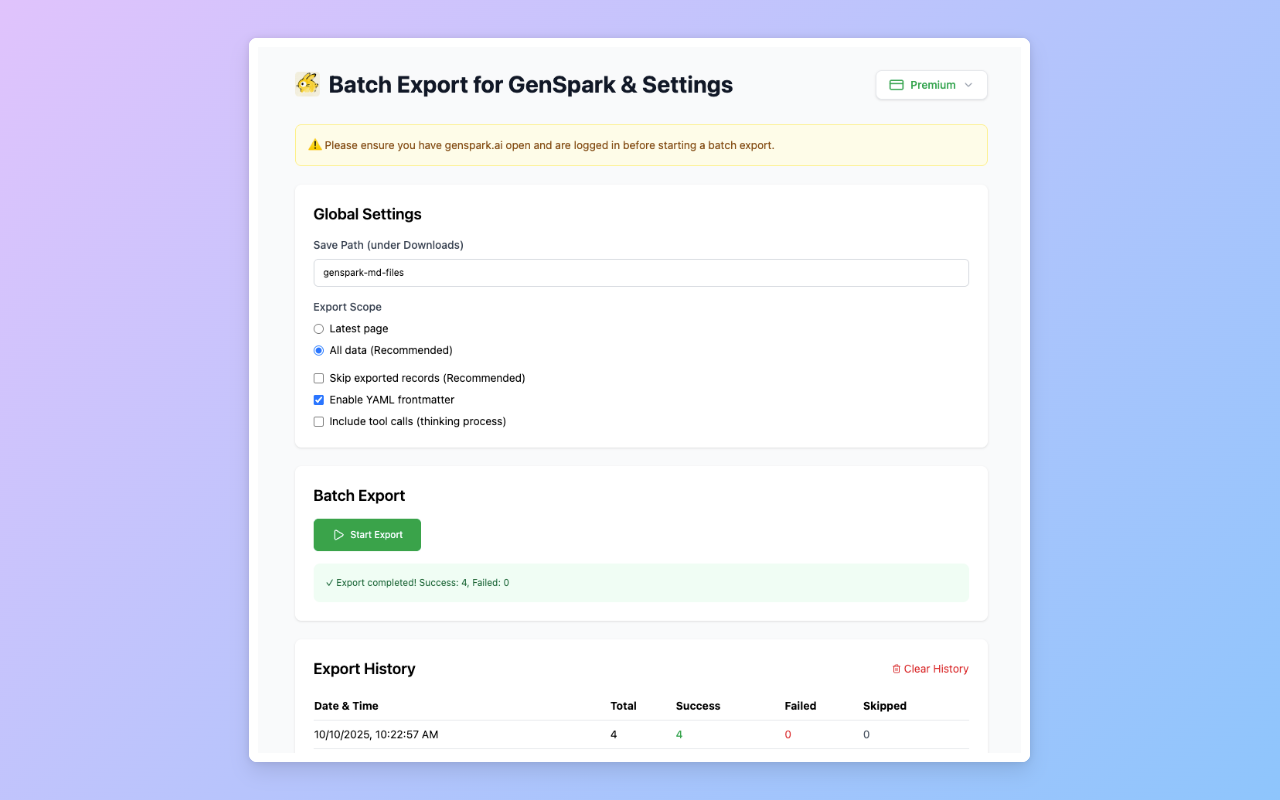Disable the Enable YAML frontmatter checkbox
The height and width of the screenshot is (800, 1280).
[x=319, y=400]
